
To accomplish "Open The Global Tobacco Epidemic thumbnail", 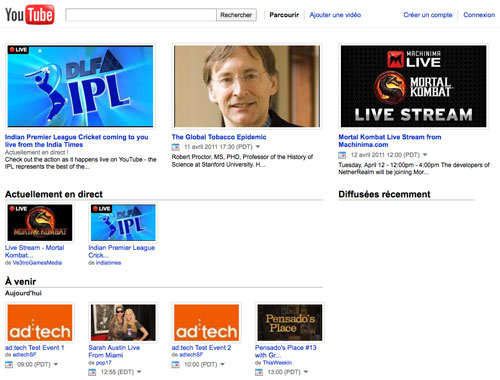I will pos(247,86).
